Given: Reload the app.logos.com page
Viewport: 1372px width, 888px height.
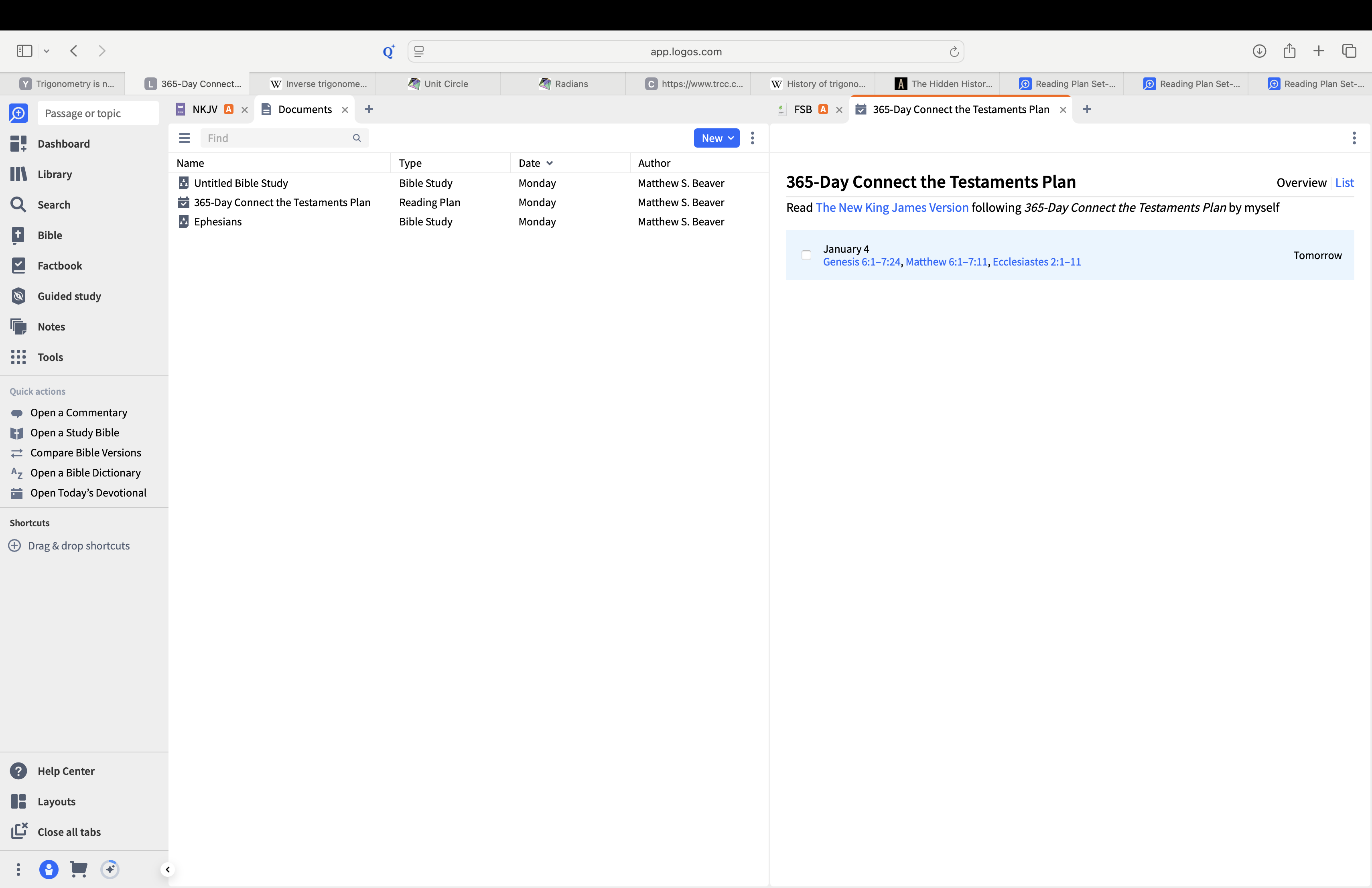Looking at the screenshot, I should click(x=954, y=52).
